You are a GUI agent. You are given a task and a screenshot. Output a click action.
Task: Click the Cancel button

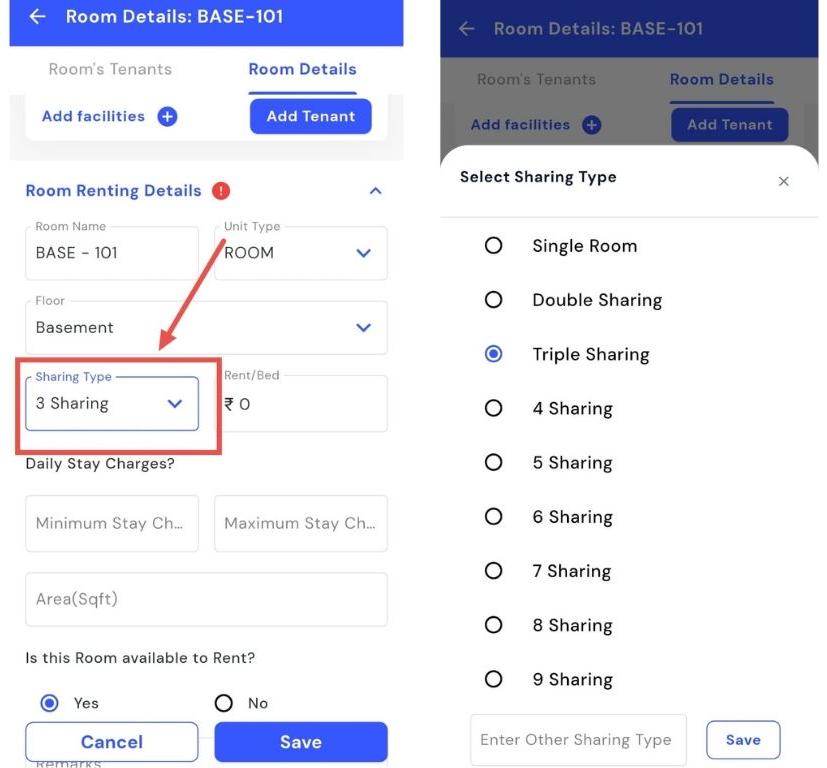[x=112, y=742]
